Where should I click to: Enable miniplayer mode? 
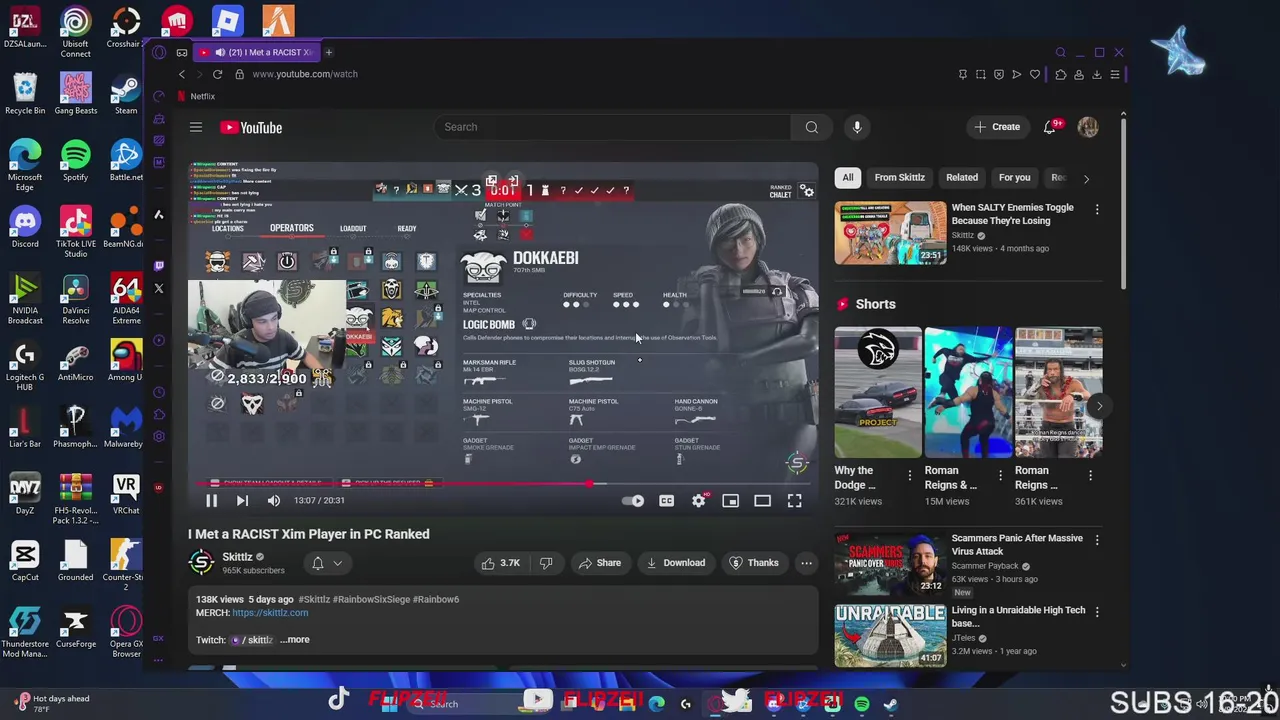pos(730,501)
